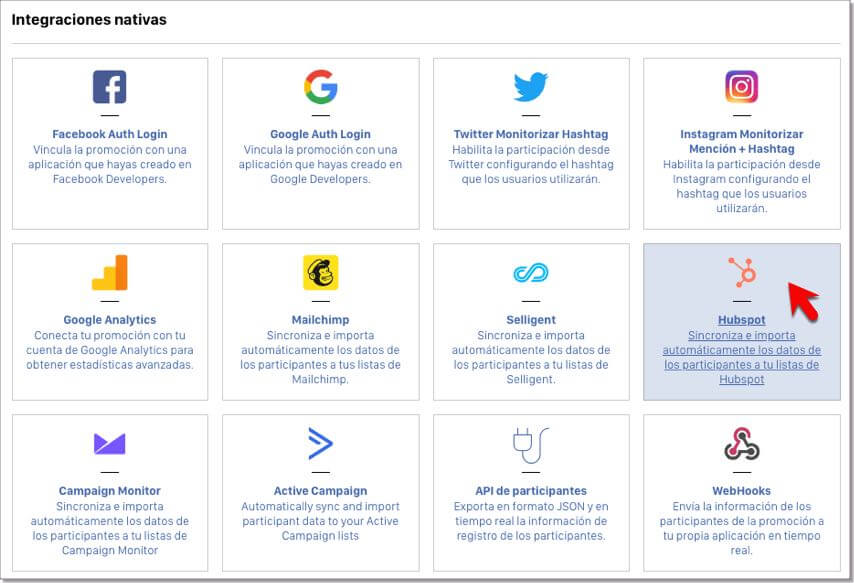Click the API plug icon
Image resolution: width=854 pixels, height=583 pixels.
click(x=531, y=444)
